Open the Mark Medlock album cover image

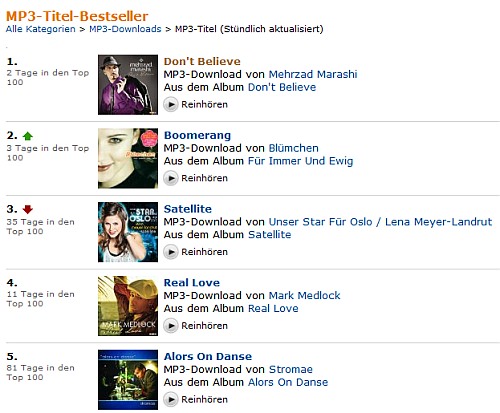128,306
